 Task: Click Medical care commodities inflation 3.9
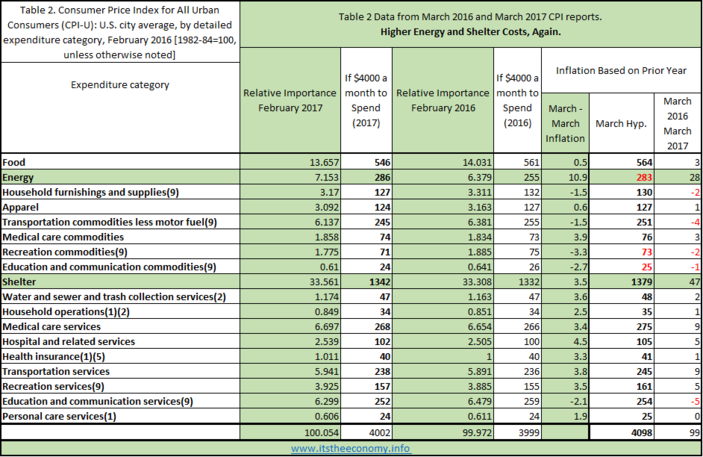pos(580,237)
